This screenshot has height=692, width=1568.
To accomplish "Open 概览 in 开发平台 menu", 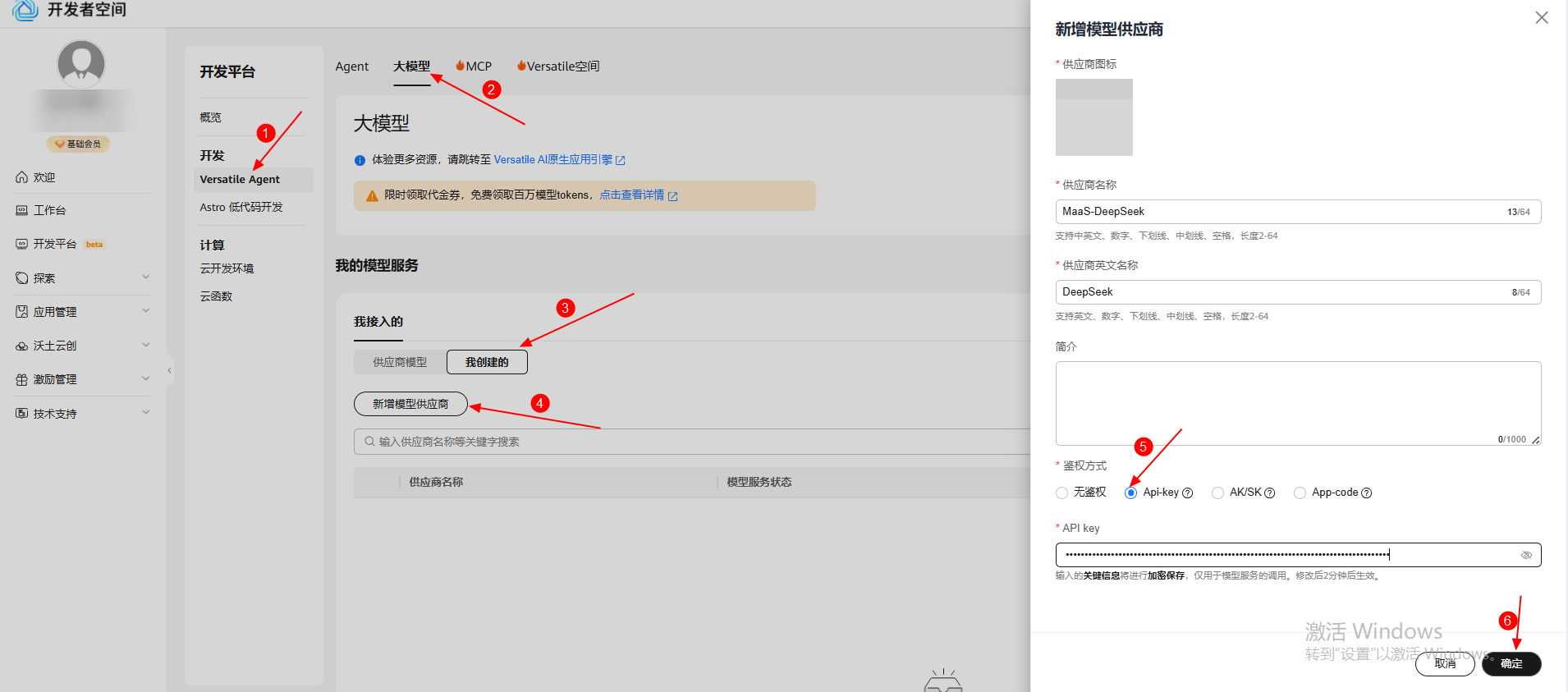I will click(x=210, y=117).
